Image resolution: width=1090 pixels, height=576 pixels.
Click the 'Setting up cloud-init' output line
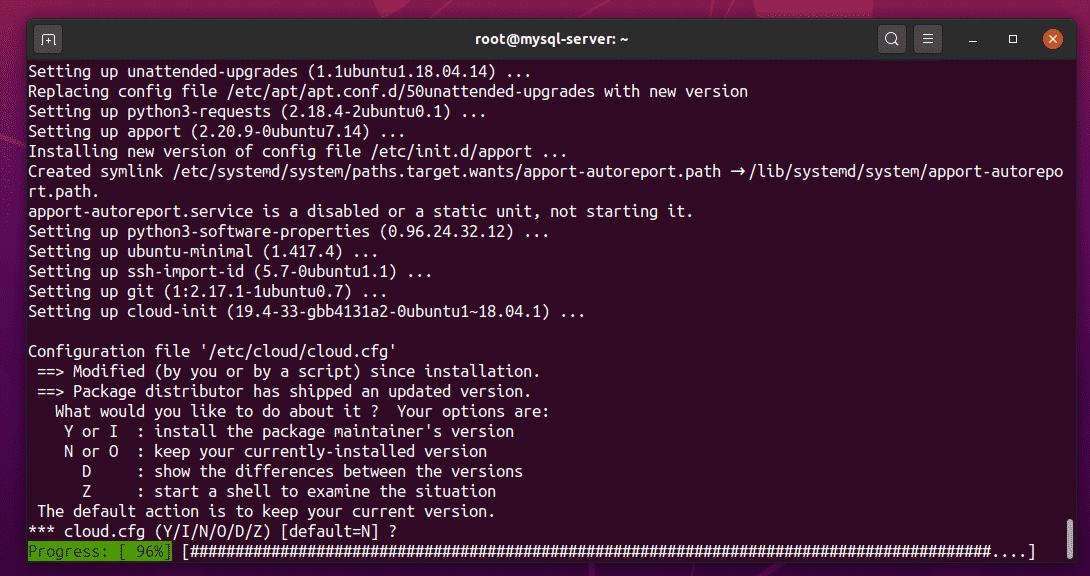tap(306, 312)
